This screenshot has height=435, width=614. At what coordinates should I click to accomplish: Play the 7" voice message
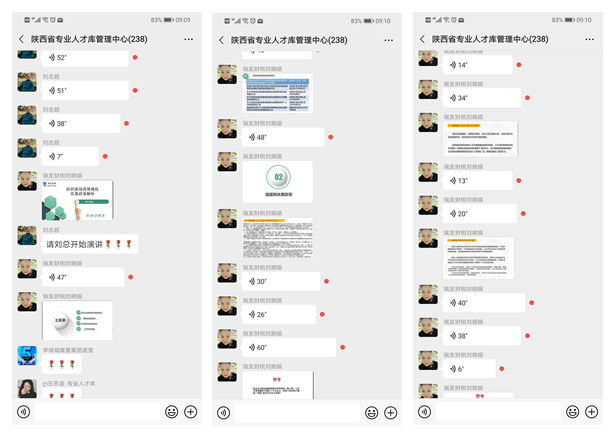pos(70,157)
